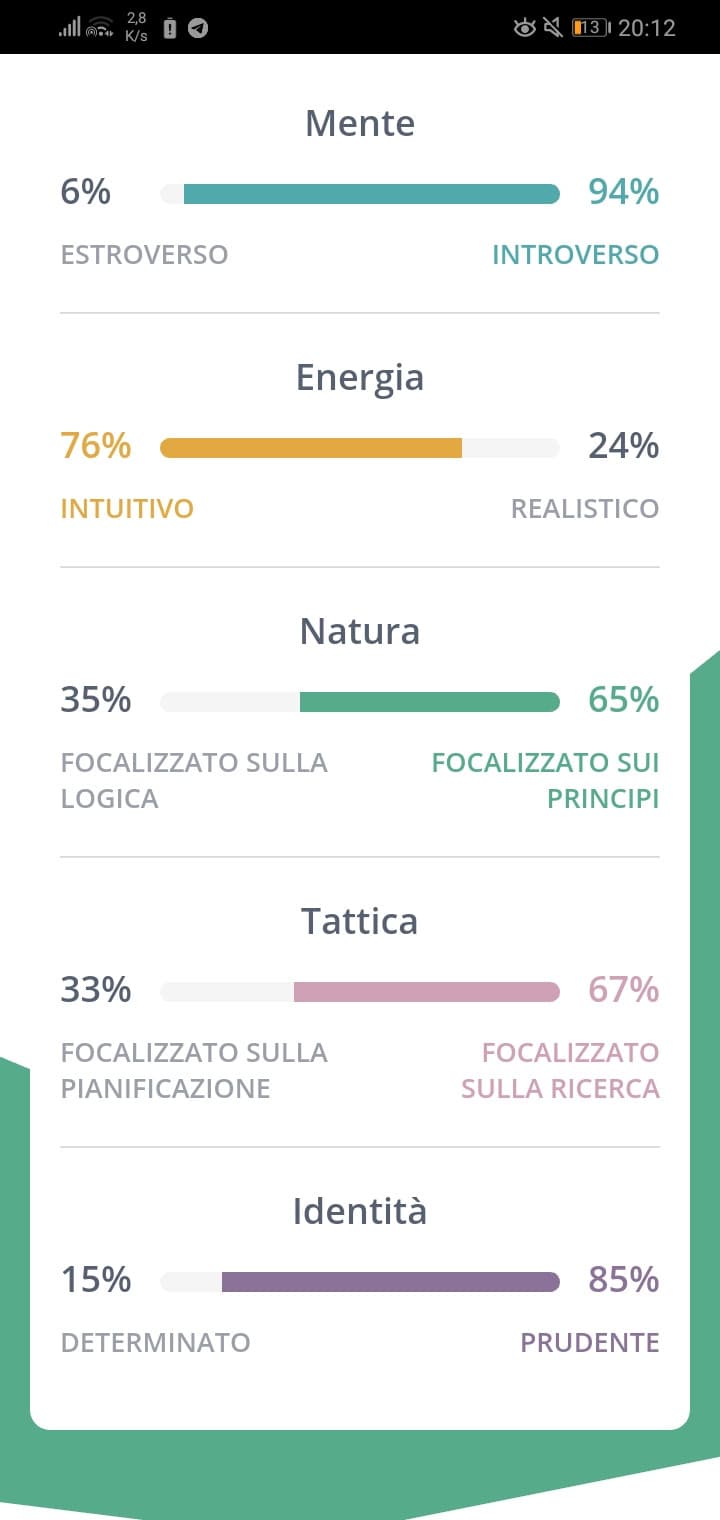Click the teal Mente progress bar
Image resolution: width=720 pixels, height=1520 pixels.
point(360,194)
